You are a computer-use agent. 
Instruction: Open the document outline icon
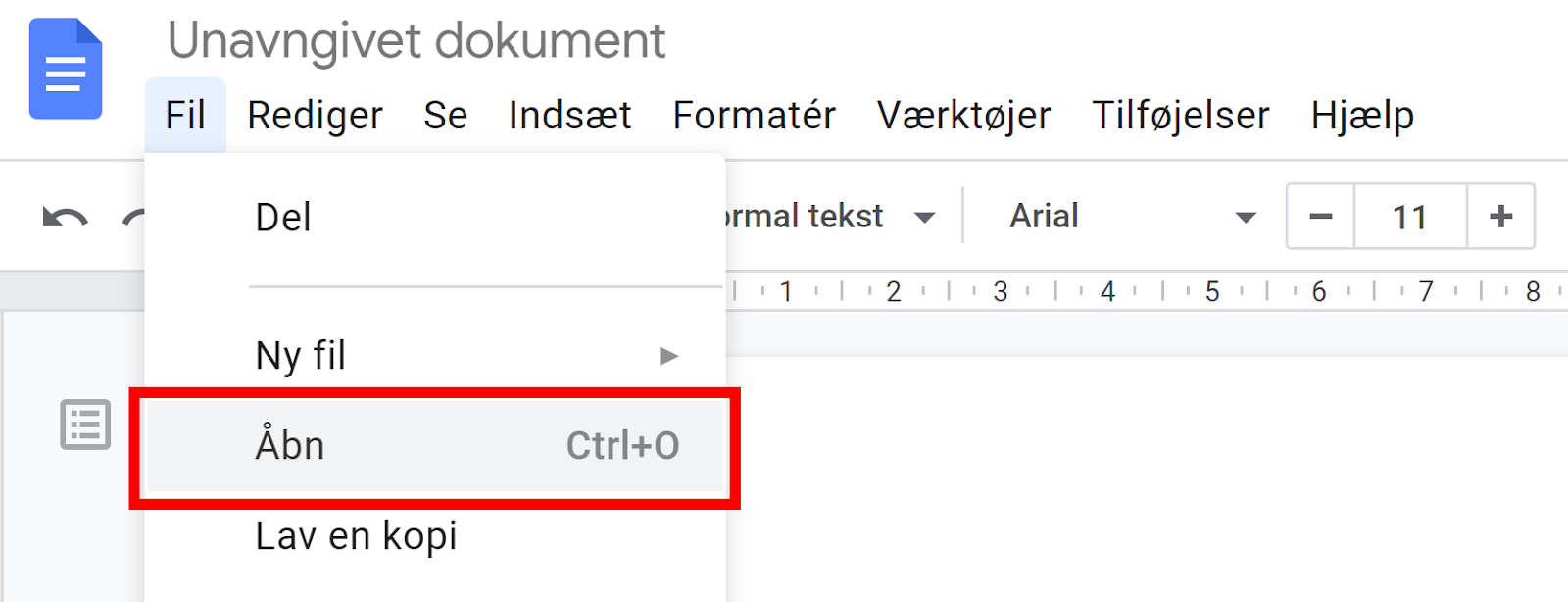pos(85,425)
